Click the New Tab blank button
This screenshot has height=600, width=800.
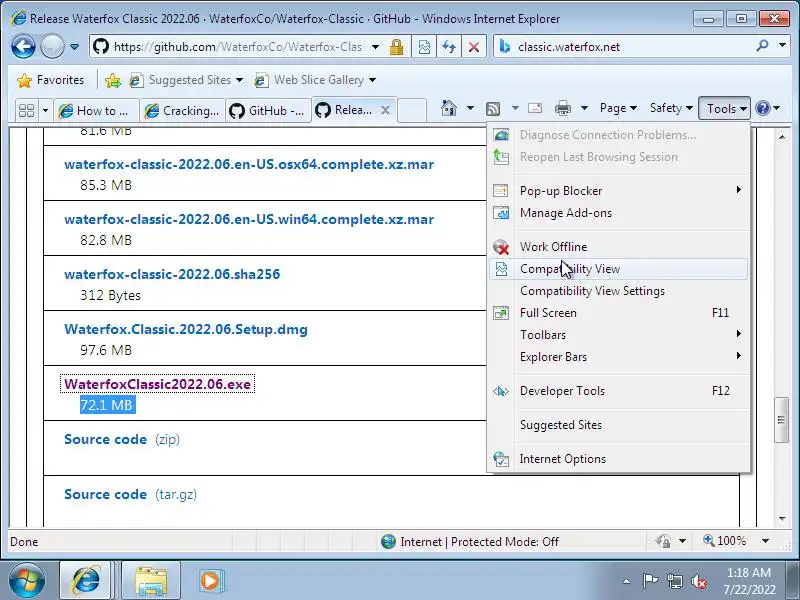pyautogui.click(x=411, y=110)
